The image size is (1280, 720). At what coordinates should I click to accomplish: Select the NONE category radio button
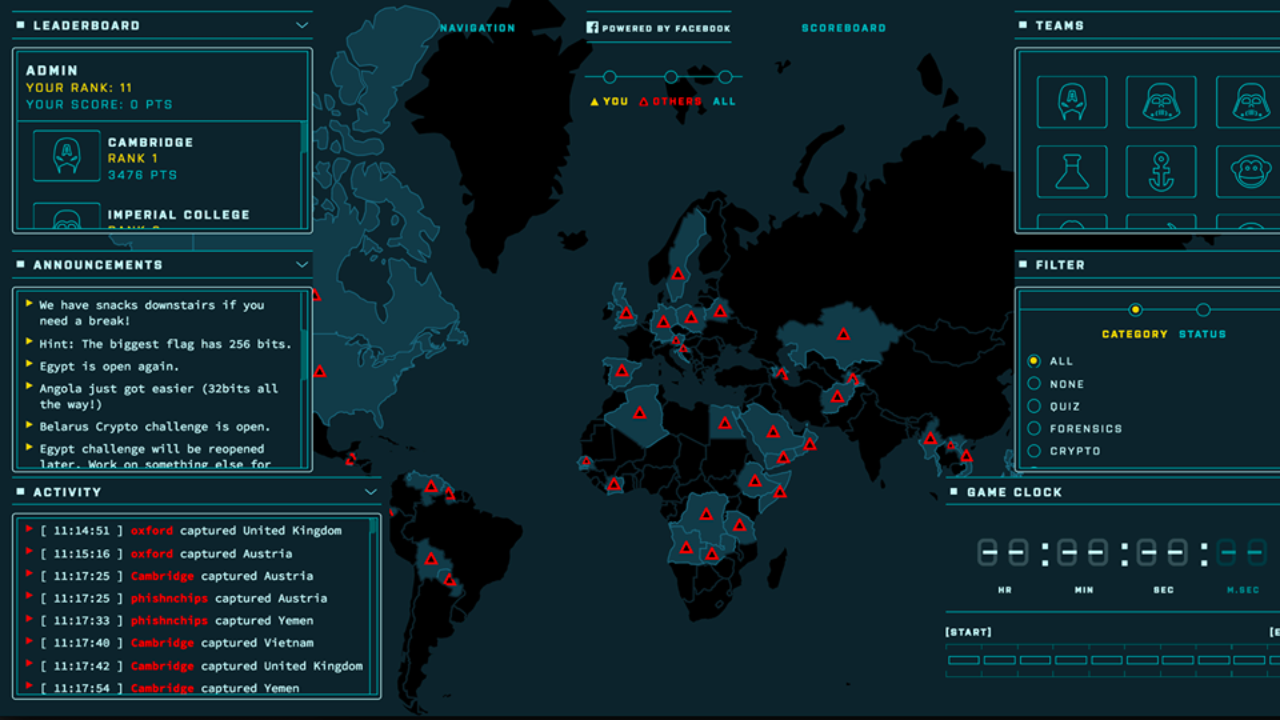click(1034, 384)
